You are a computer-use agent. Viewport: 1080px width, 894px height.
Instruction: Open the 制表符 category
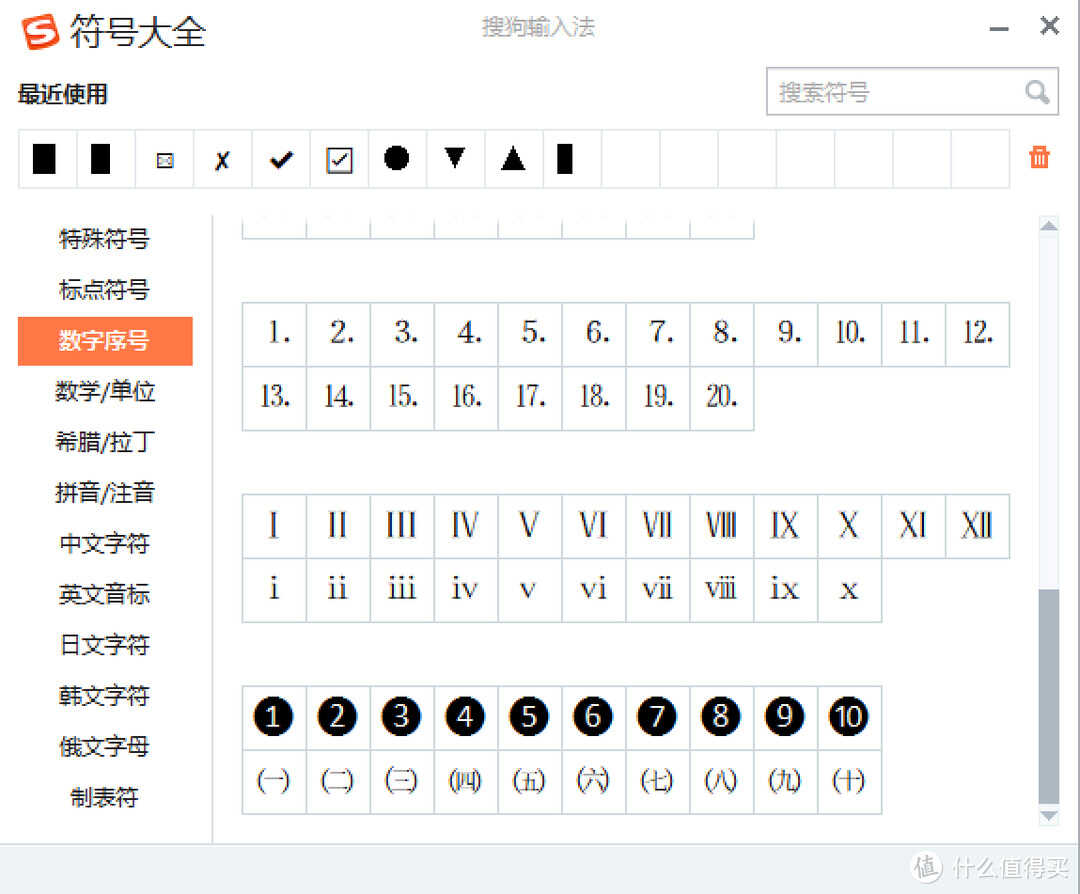click(105, 798)
